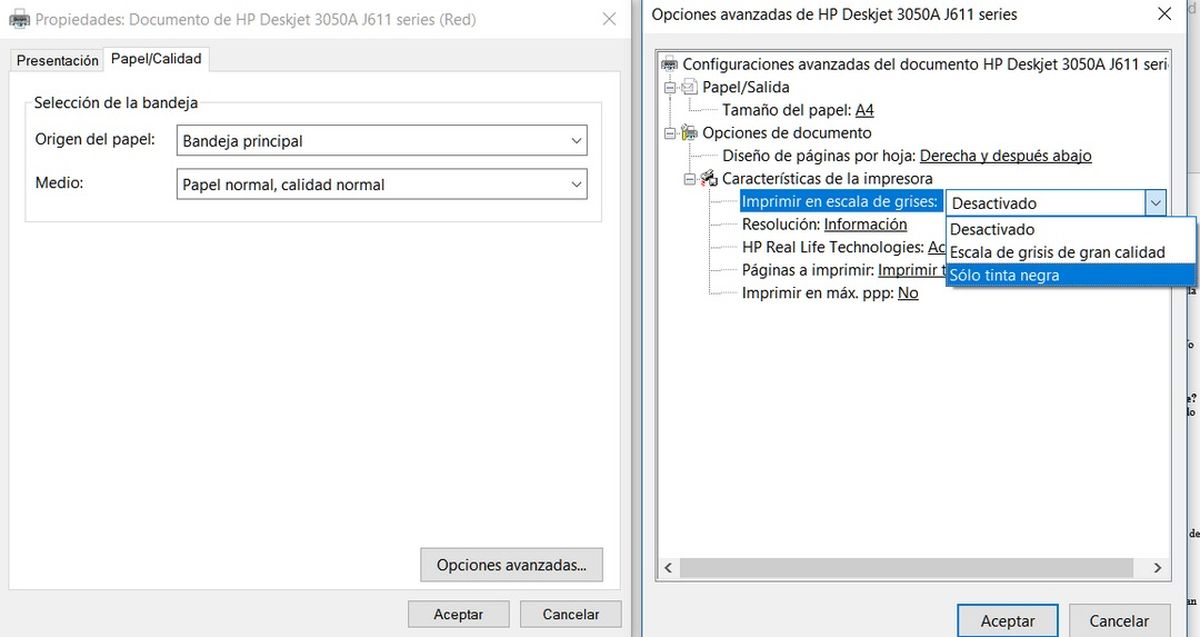The height and width of the screenshot is (637, 1200).
Task: Open the Derecha y después abajo link
Action: coord(1006,155)
